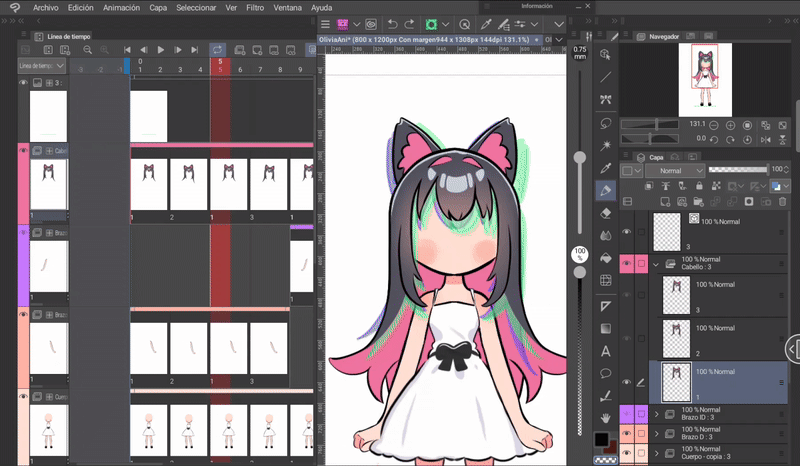Expand the Cuerpo - copia folder
The width and height of the screenshot is (800, 466).
coord(657,453)
